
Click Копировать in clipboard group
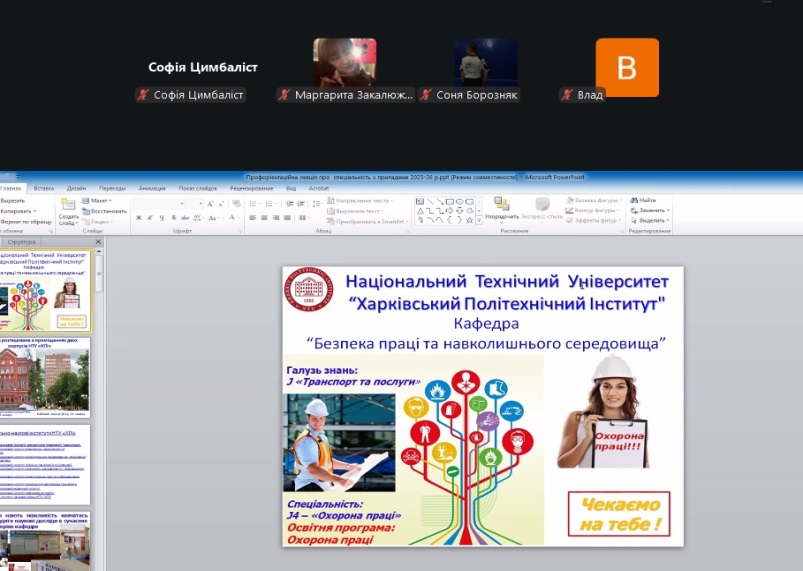coord(17,211)
